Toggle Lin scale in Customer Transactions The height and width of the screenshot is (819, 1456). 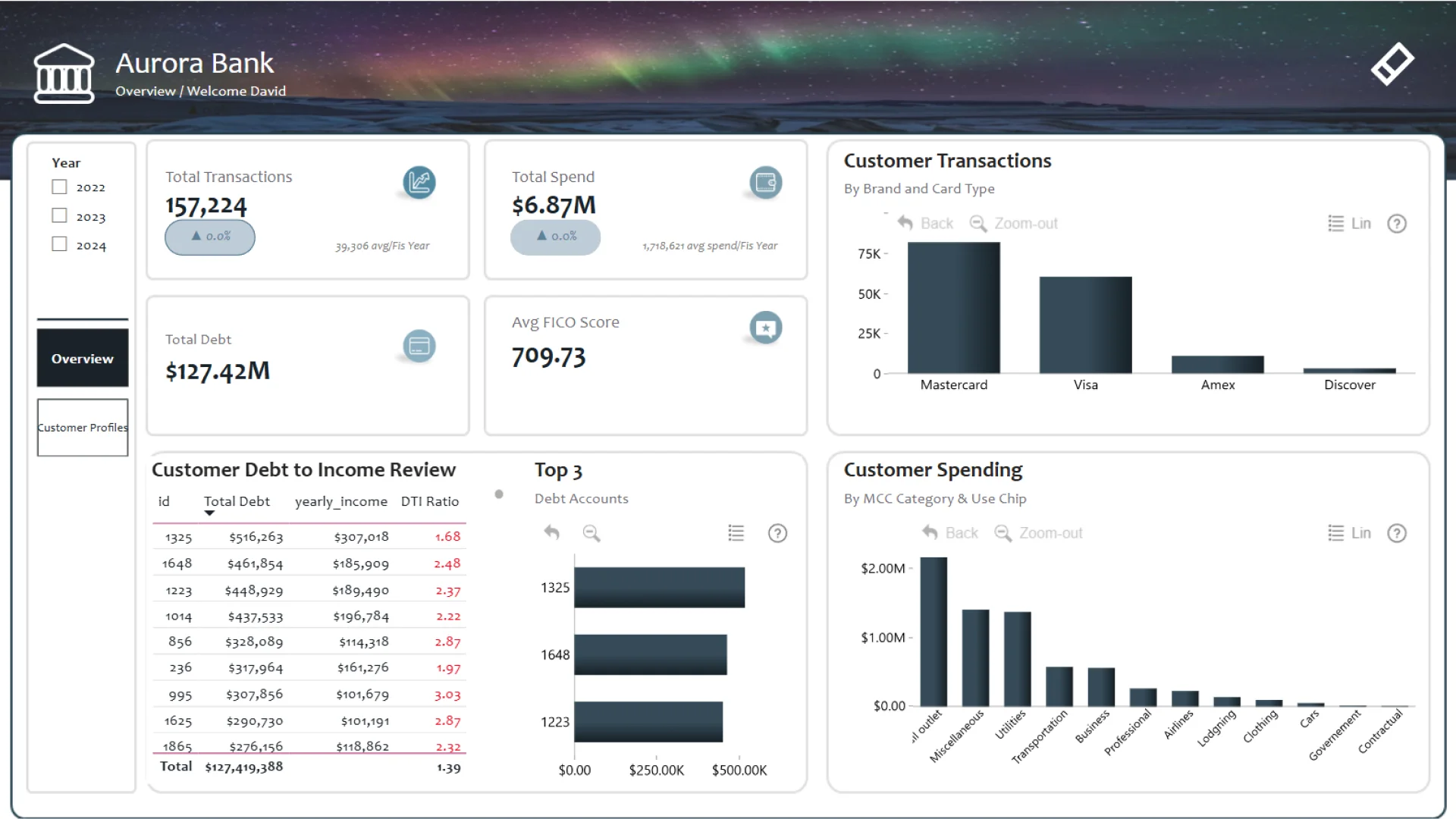(x=1361, y=224)
